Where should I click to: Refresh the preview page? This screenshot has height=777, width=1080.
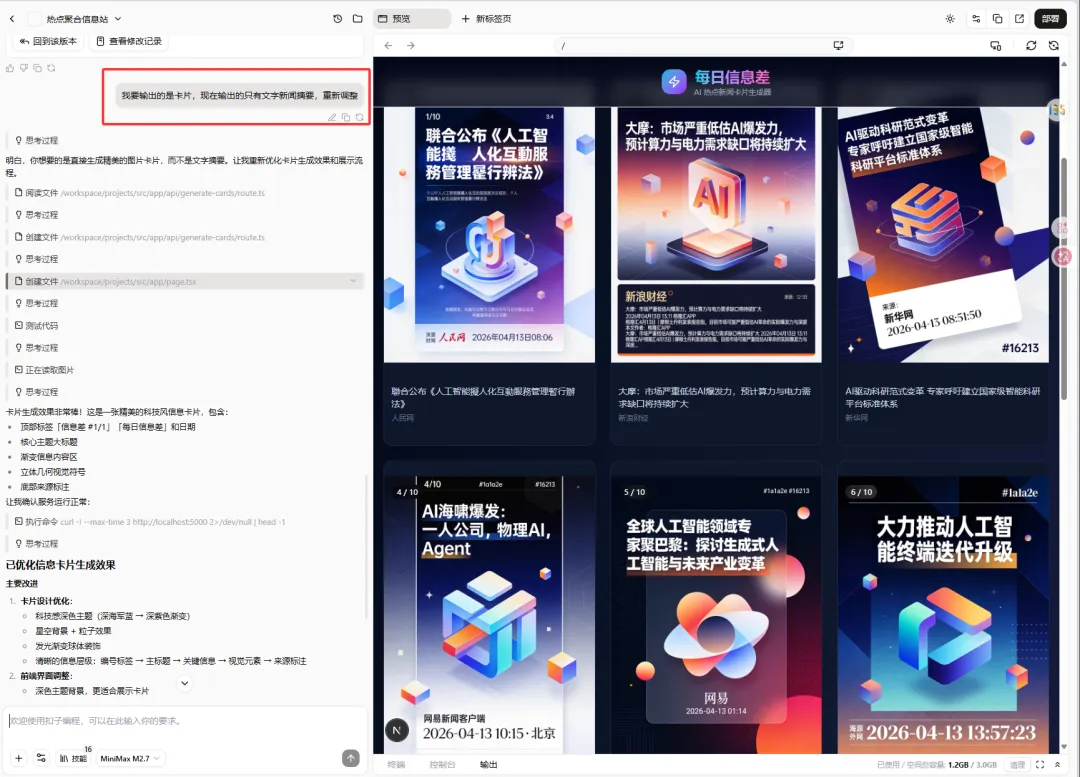tap(1030, 45)
